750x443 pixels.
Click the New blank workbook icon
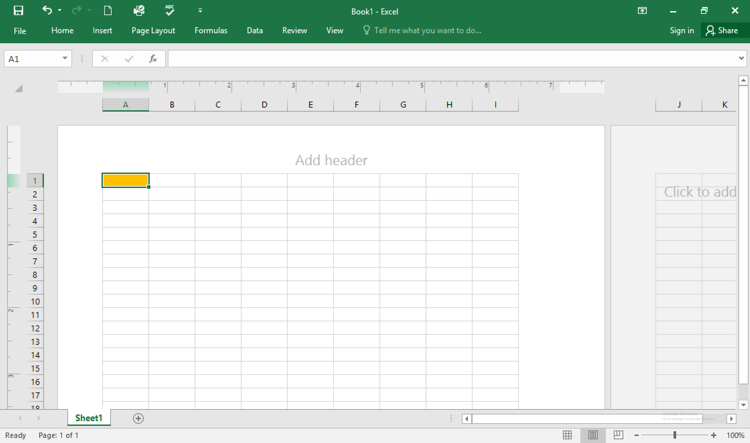pyautogui.click(x=108, y=11)
